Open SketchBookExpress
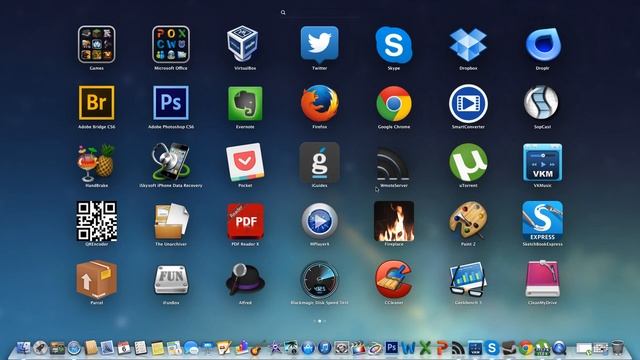The width and height of the screenshot is (640, 360). (542, 221)
